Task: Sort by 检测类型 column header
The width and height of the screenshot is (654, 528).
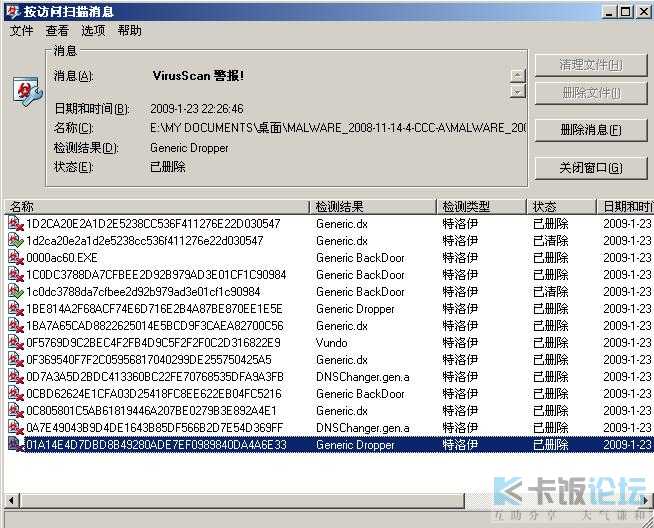Action: tap(481, 207)
